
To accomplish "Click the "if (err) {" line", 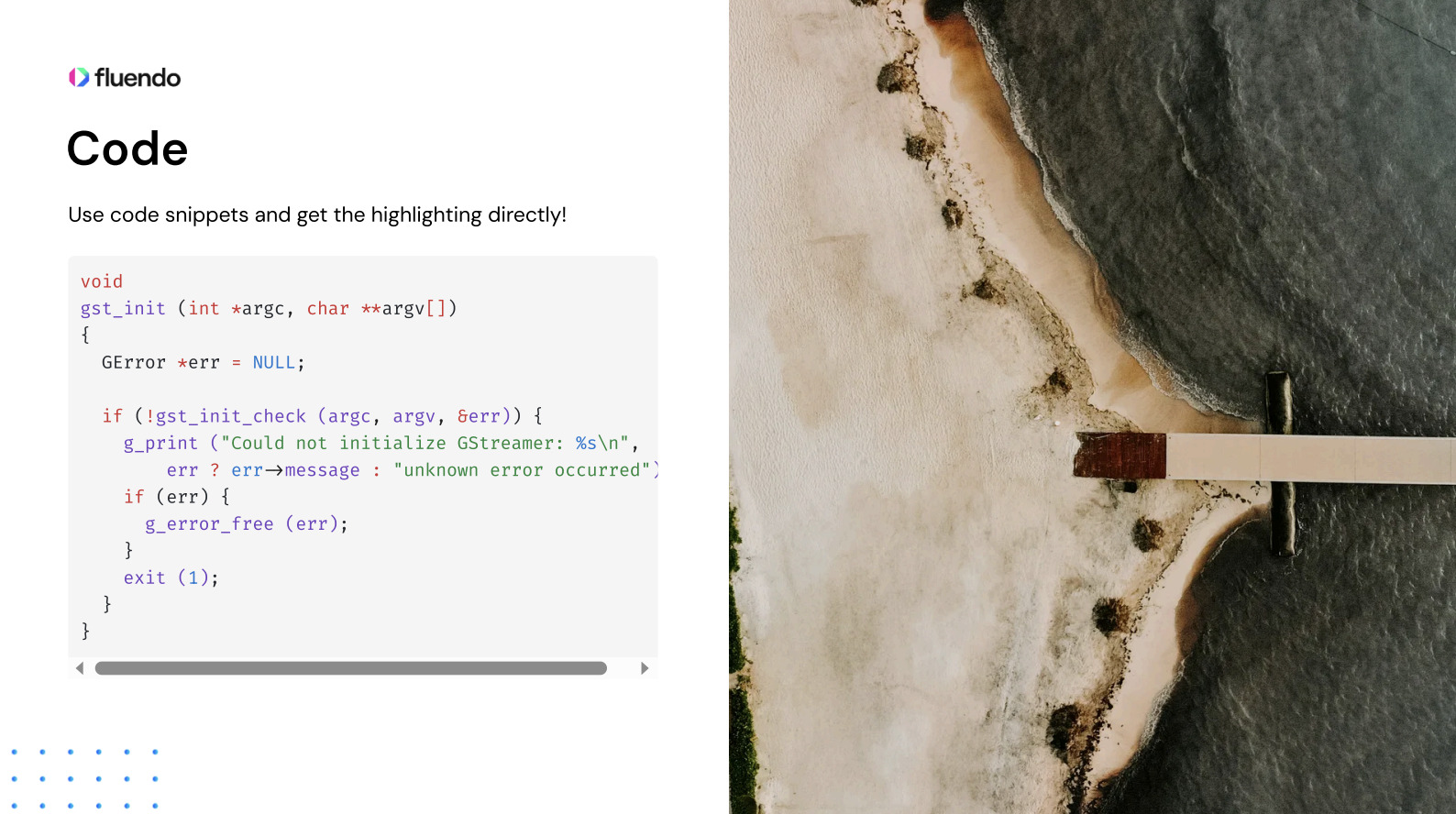I will [178, 497].
